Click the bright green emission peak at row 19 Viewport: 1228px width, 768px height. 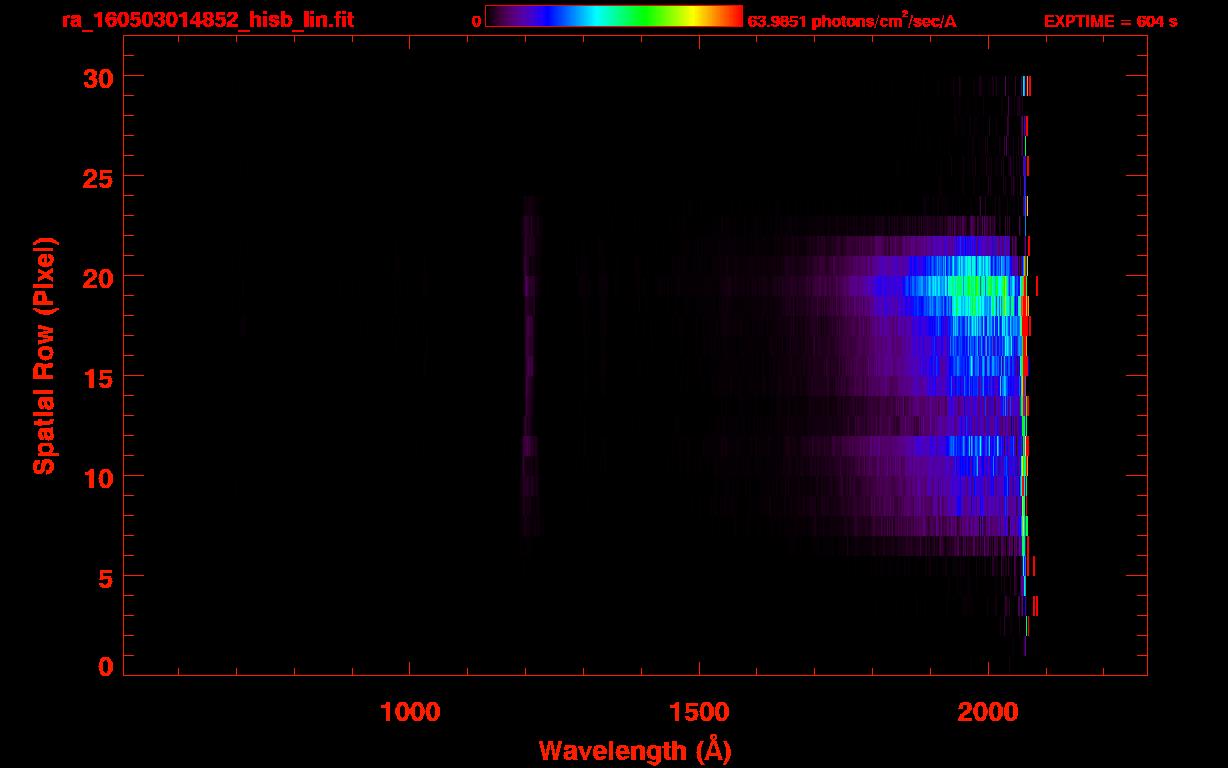click(975, 286)
